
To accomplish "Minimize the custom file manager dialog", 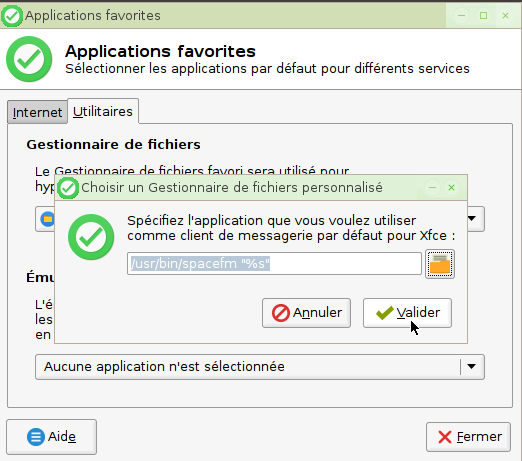I will tap(432, 188).
